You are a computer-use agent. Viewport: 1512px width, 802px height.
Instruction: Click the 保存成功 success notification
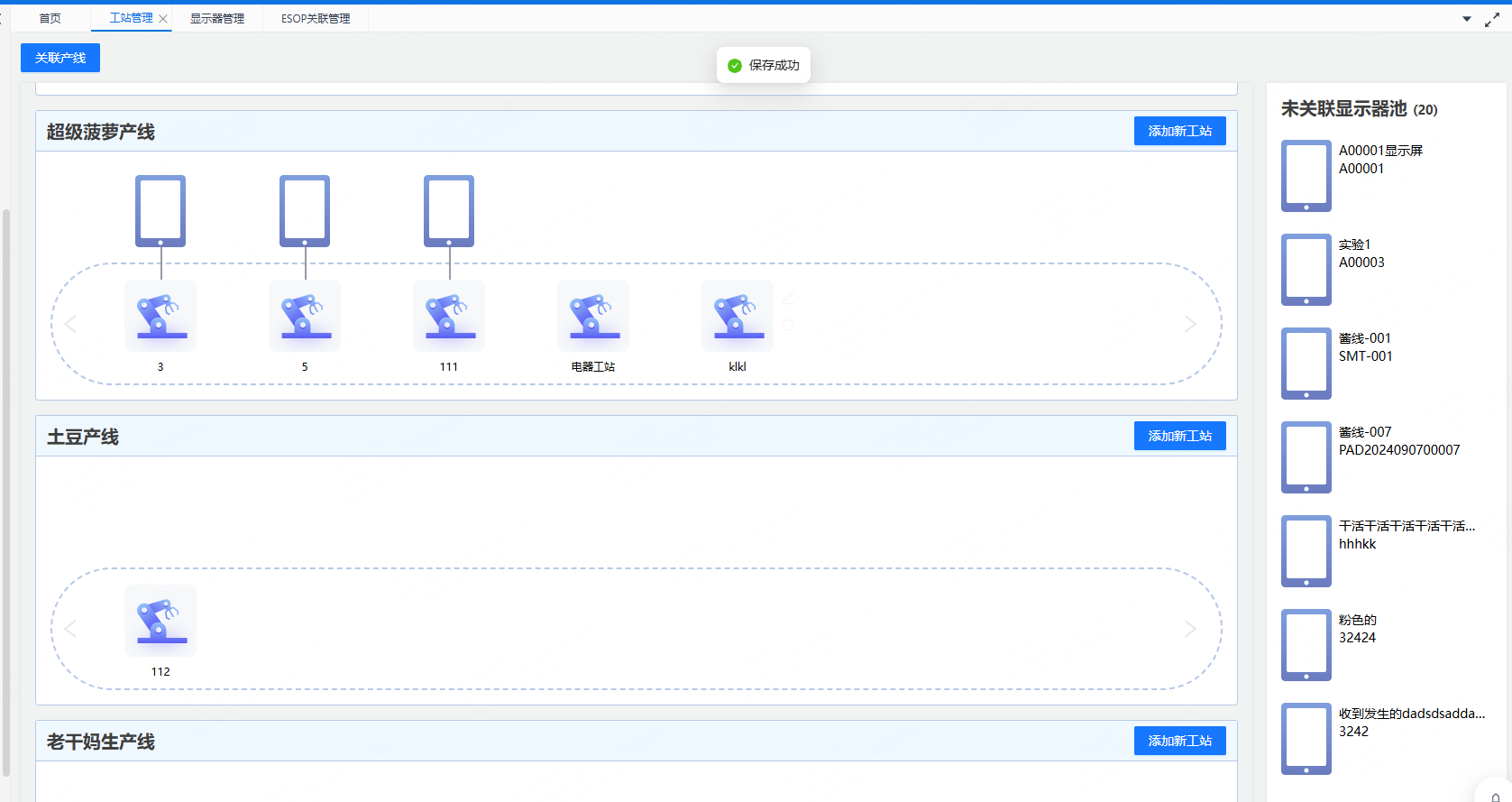coord(764,65)
